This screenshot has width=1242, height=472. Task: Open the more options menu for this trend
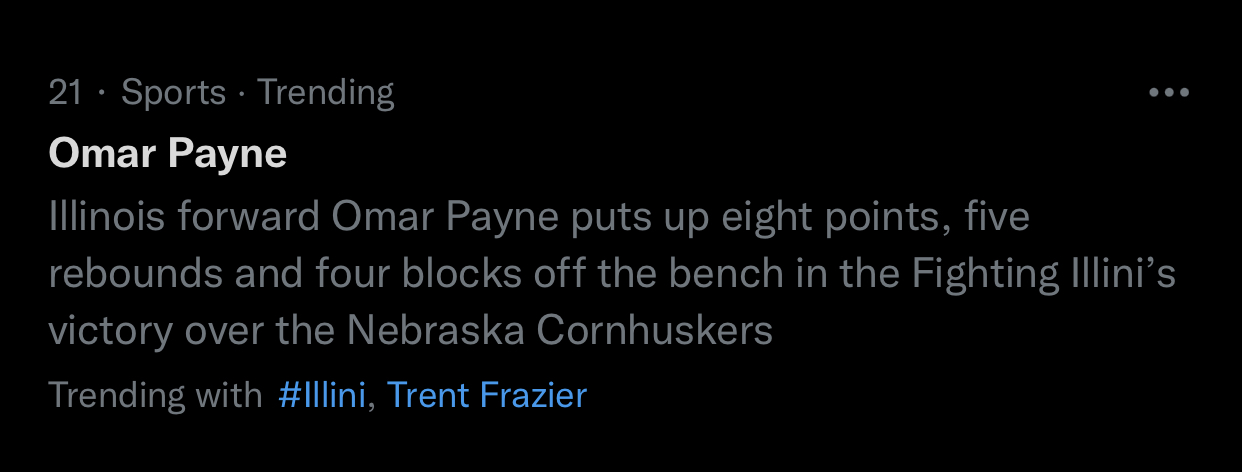click(x=1169, y=93)
